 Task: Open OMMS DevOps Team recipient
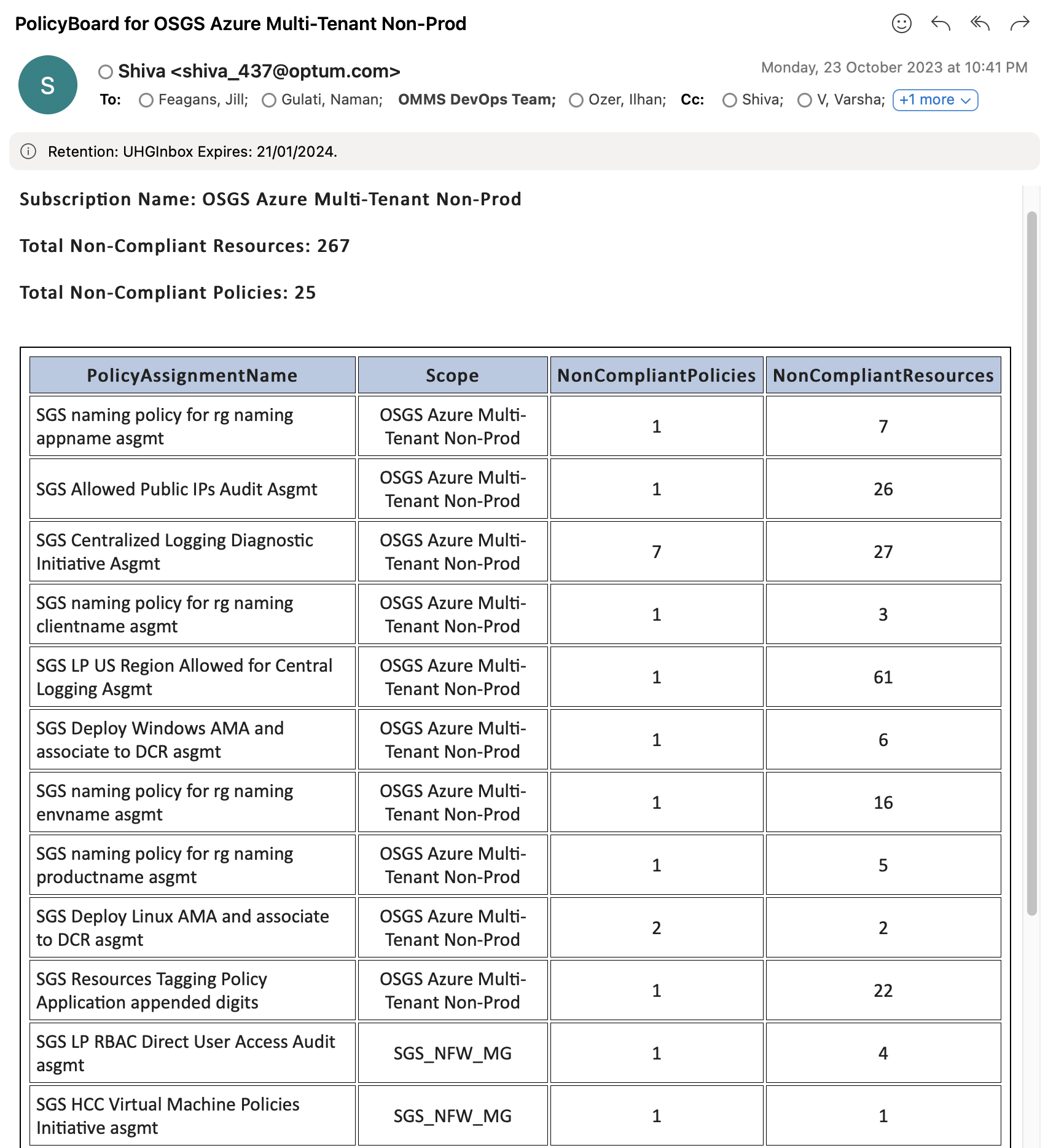click(x=477, y=100)
